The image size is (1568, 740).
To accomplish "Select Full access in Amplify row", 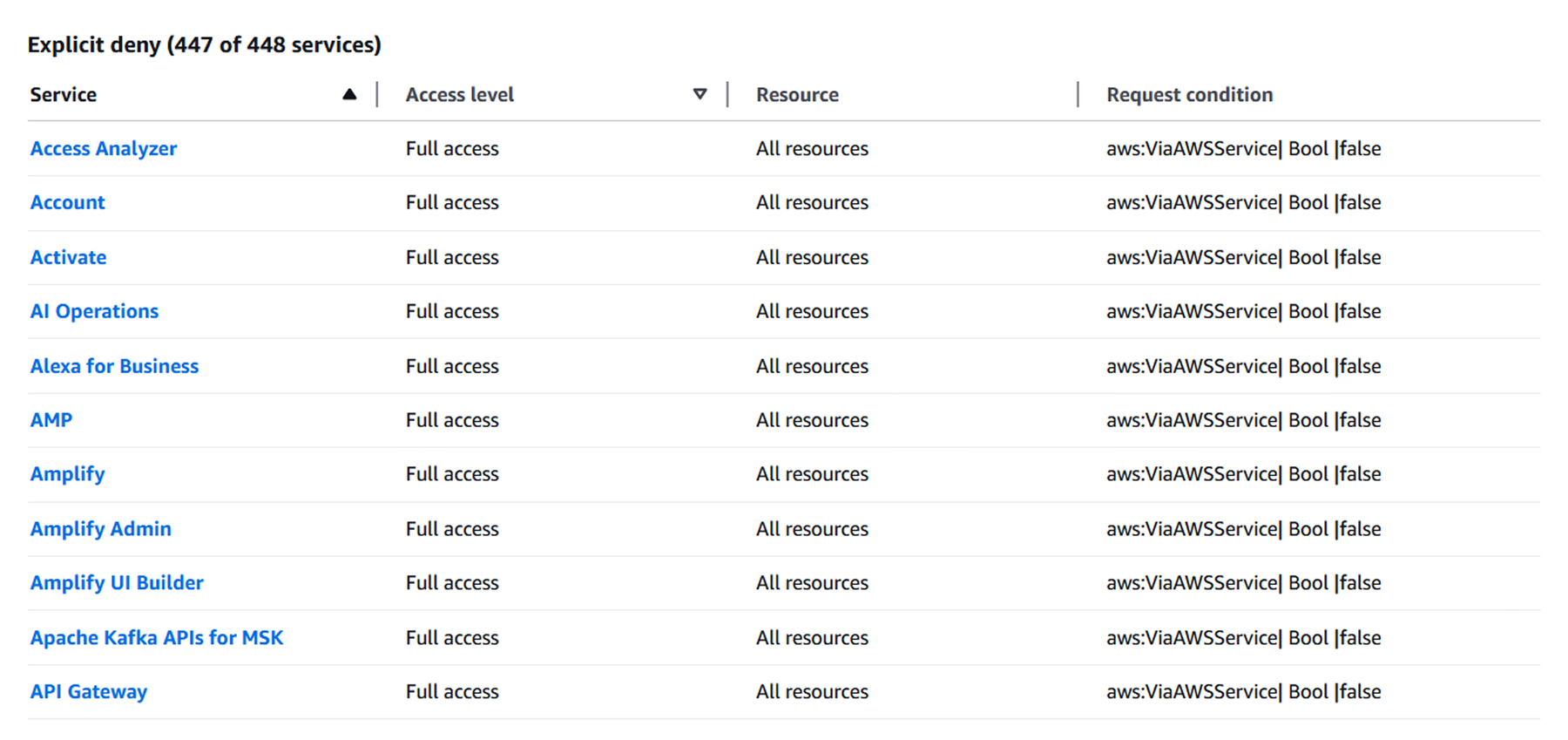I will tap(452, 474).
